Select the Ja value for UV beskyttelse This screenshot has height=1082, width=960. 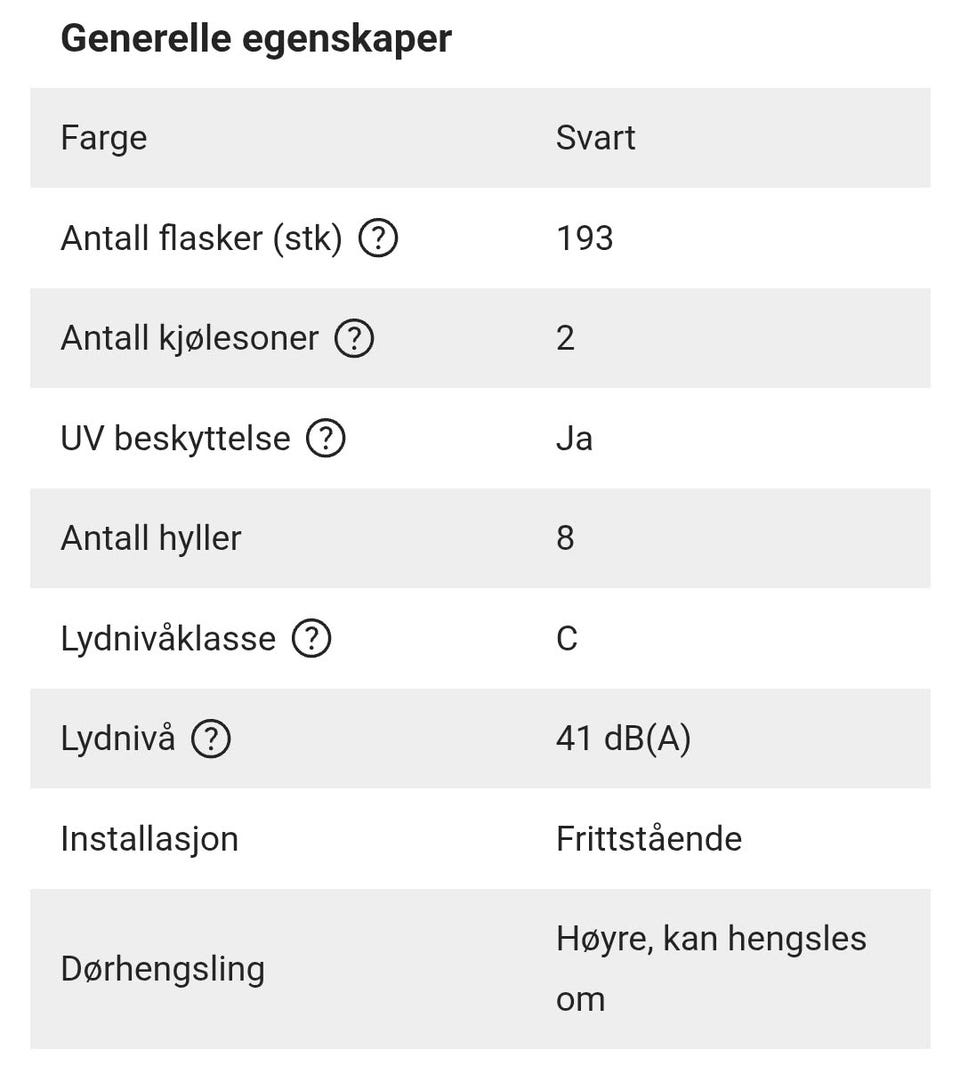pyautogui.click(x=574, y=439)
